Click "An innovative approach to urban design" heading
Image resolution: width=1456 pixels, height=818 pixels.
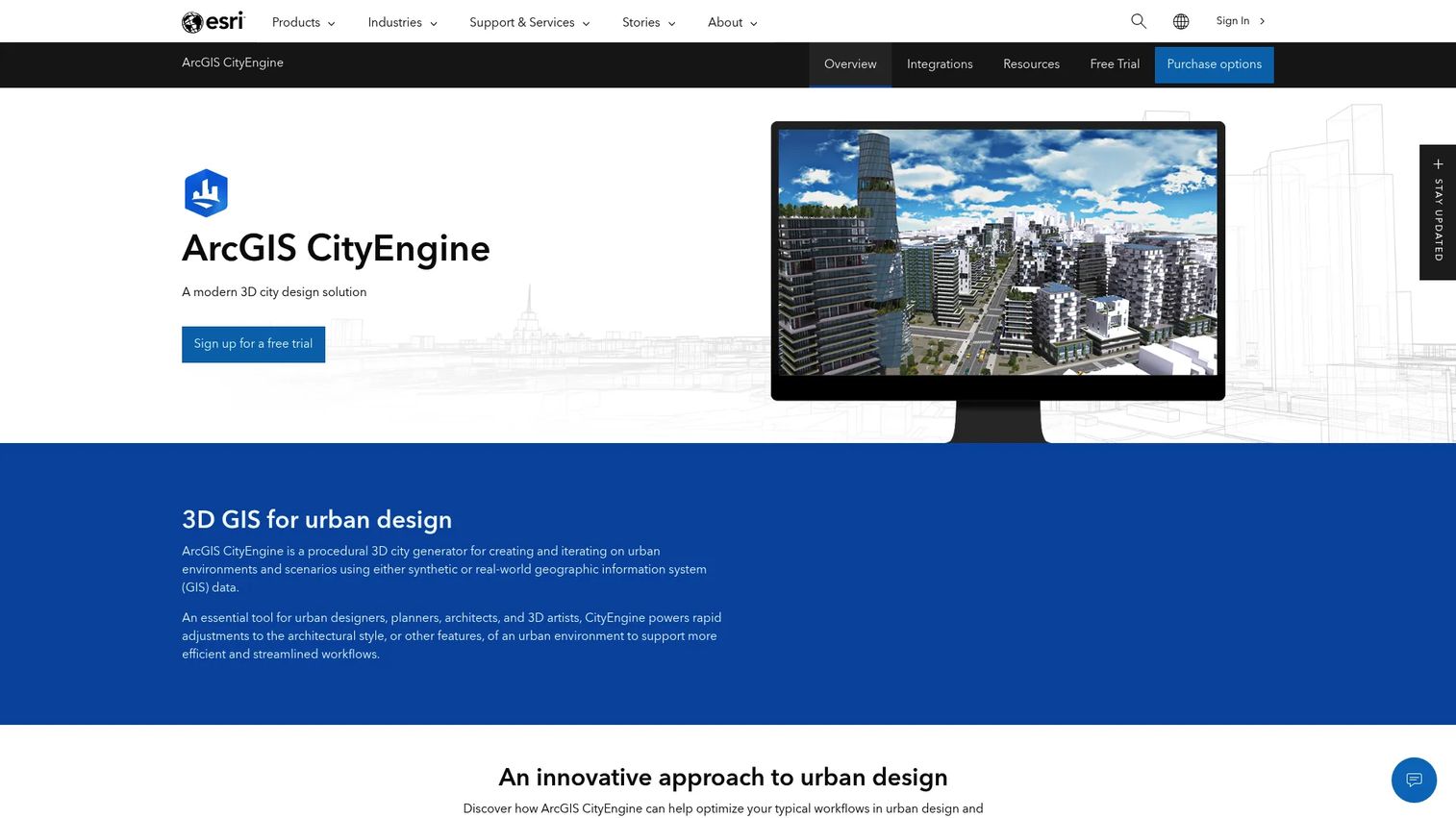pyautogui.click(x=723, y=777)
